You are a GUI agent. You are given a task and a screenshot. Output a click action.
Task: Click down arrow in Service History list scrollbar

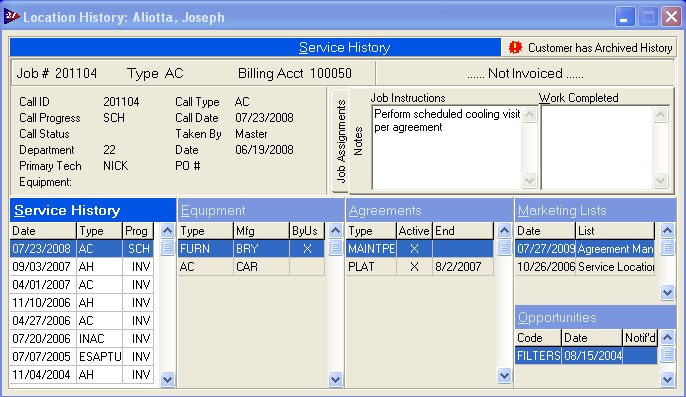click(x=167, y=379)
